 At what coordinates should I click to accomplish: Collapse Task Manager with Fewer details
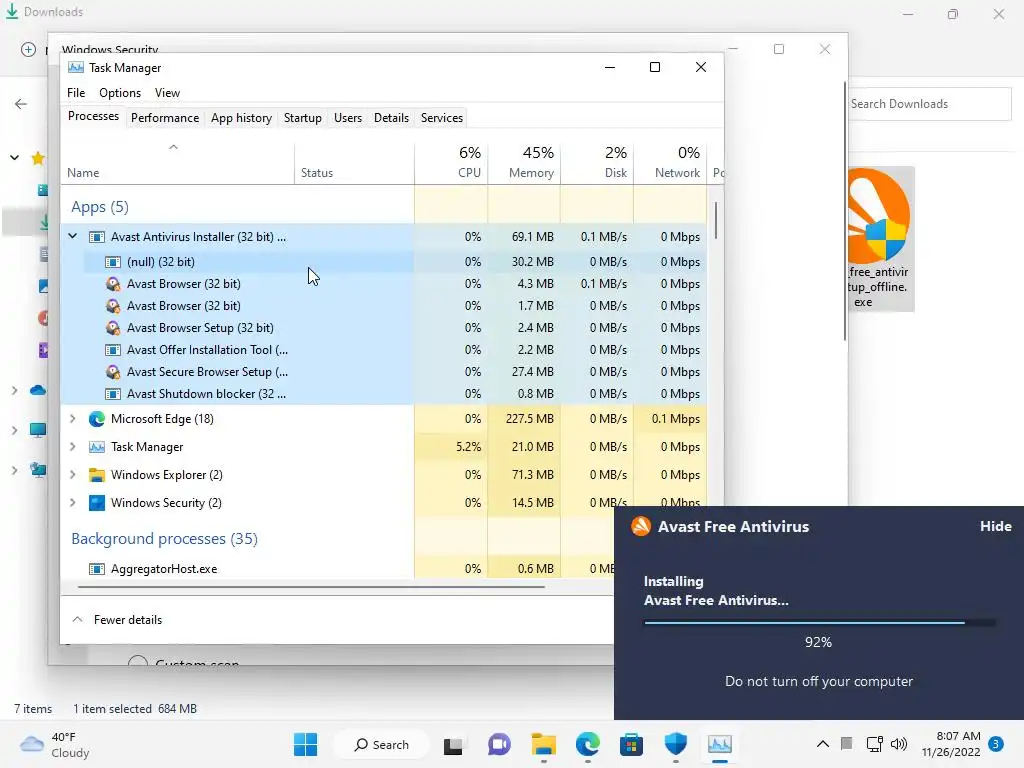[x=117, y=620]
